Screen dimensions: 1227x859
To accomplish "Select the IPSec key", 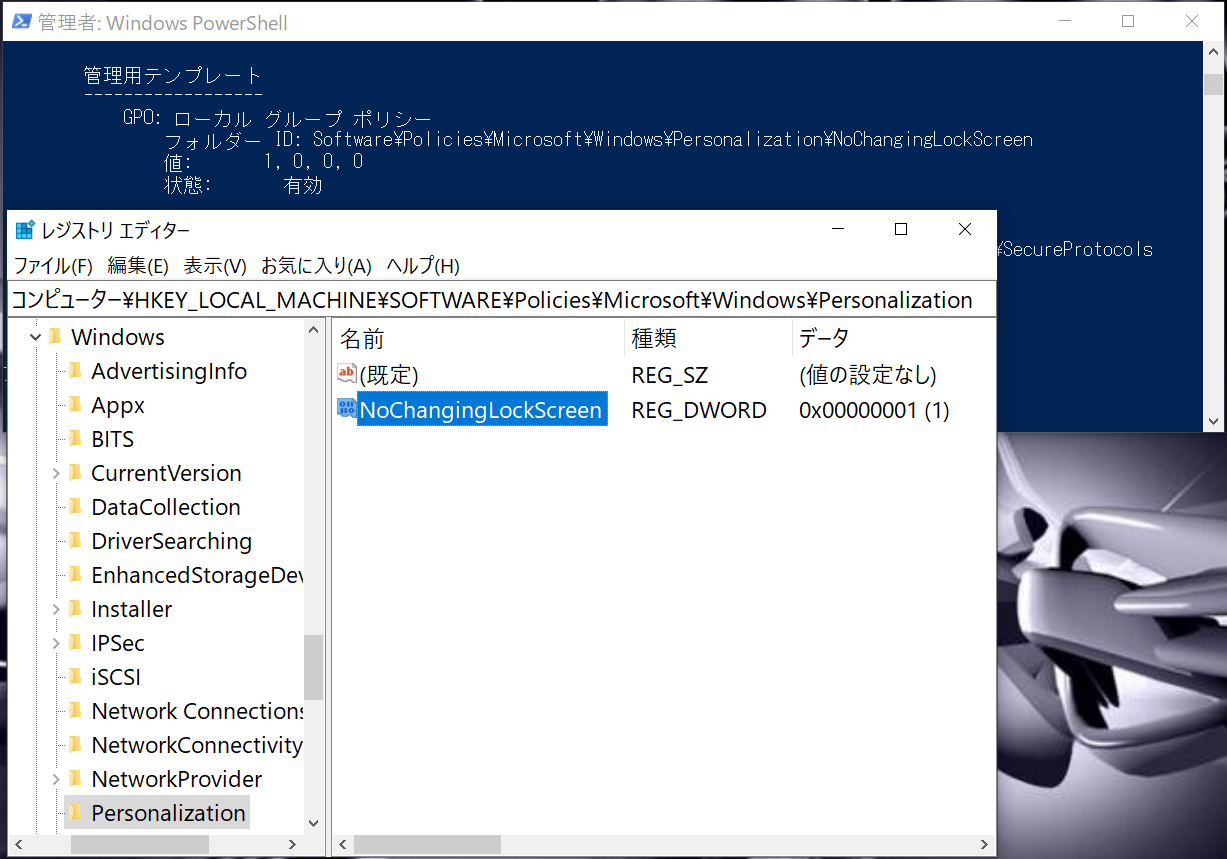I will coord(118,643).
